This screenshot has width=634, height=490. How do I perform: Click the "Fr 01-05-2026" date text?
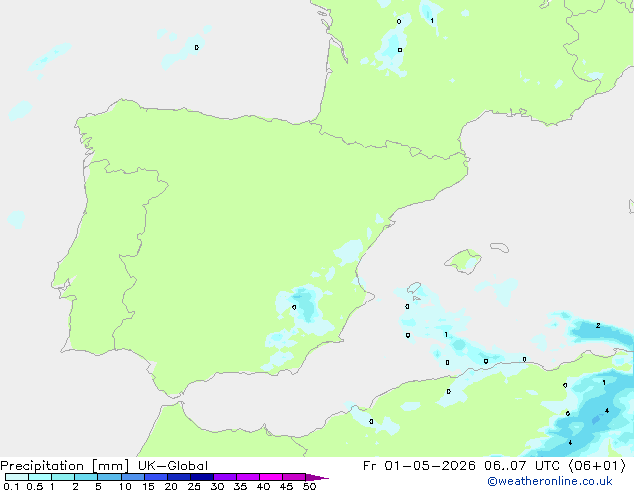[419, 466]
